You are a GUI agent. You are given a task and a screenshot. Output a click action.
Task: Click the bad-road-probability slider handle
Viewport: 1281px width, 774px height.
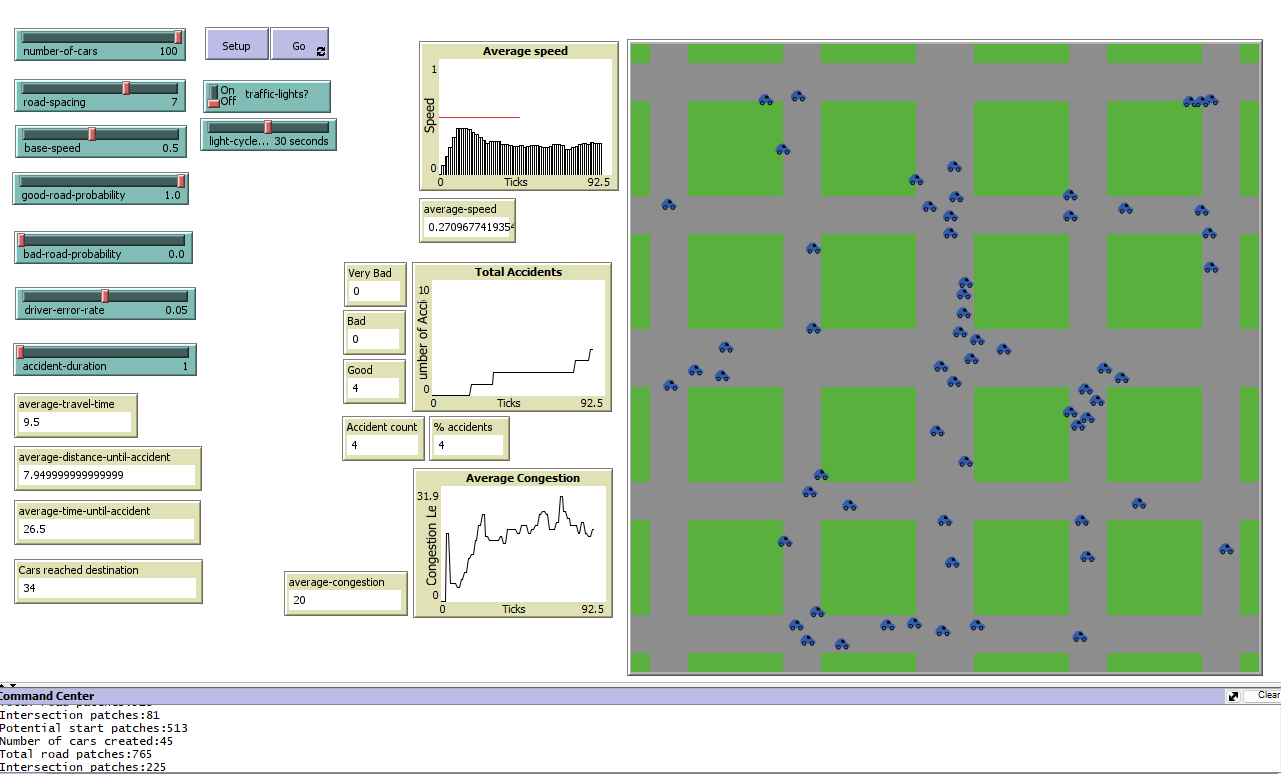click(21, 240)
